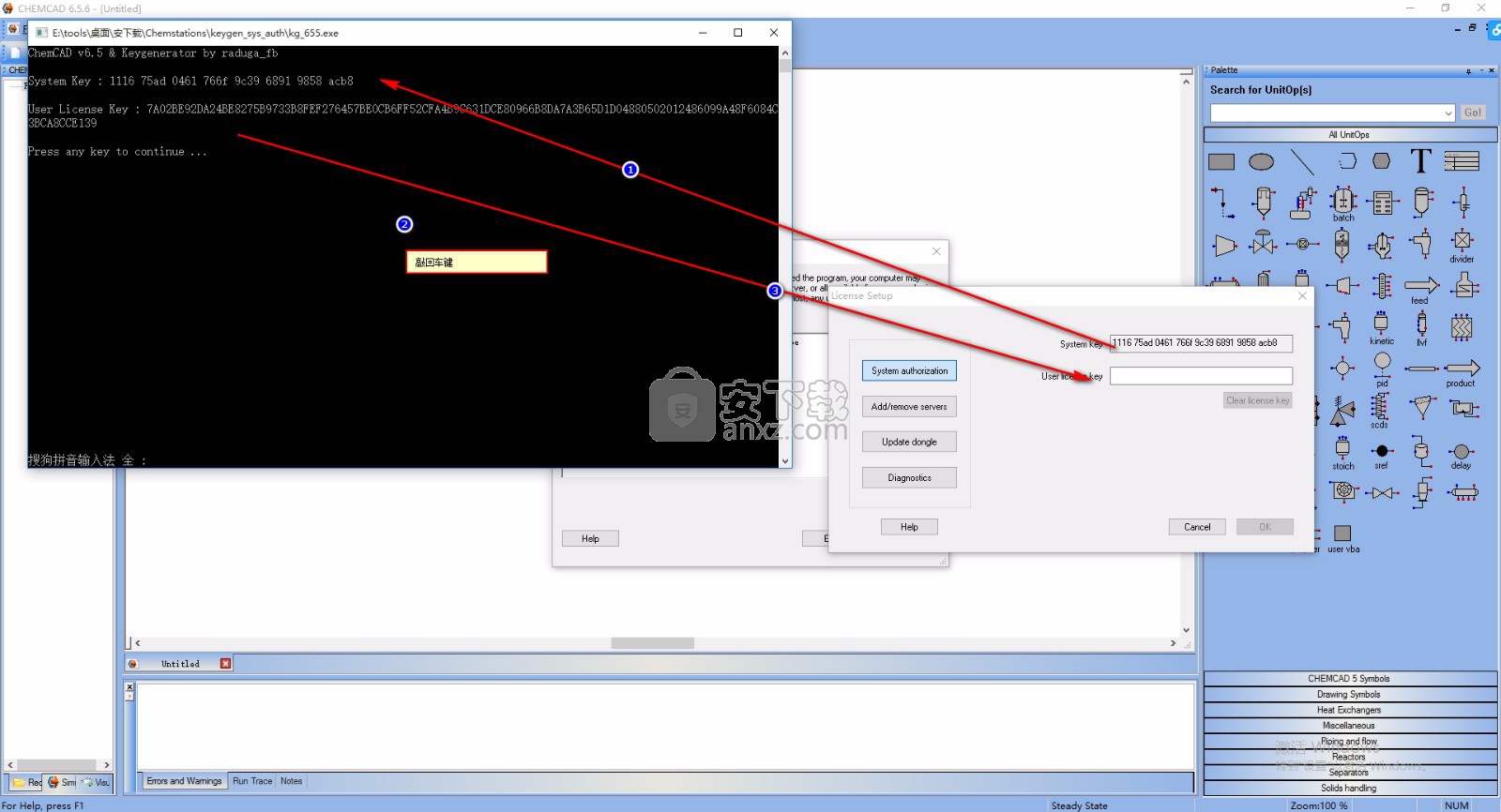This screenshot has height=812, width=1501.
Task: Pick the calculator controller UnitOp icon
Action: (1382, 202)
